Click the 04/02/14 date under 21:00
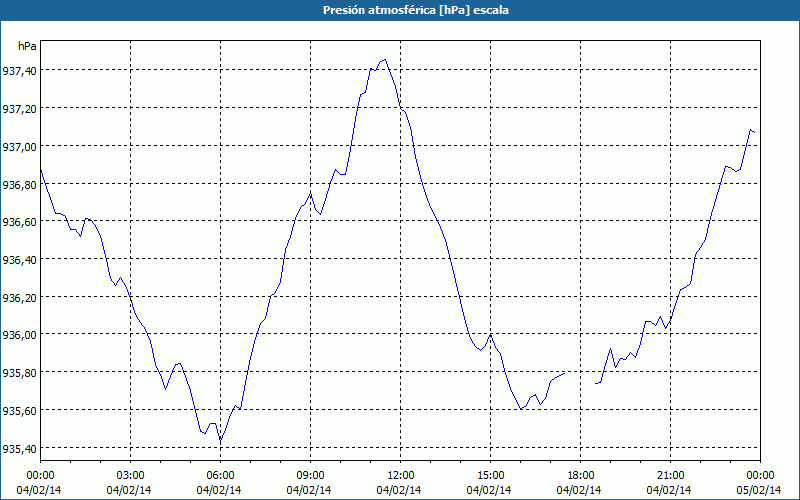This screenshot has height=500, width=800. click(669, 490)
